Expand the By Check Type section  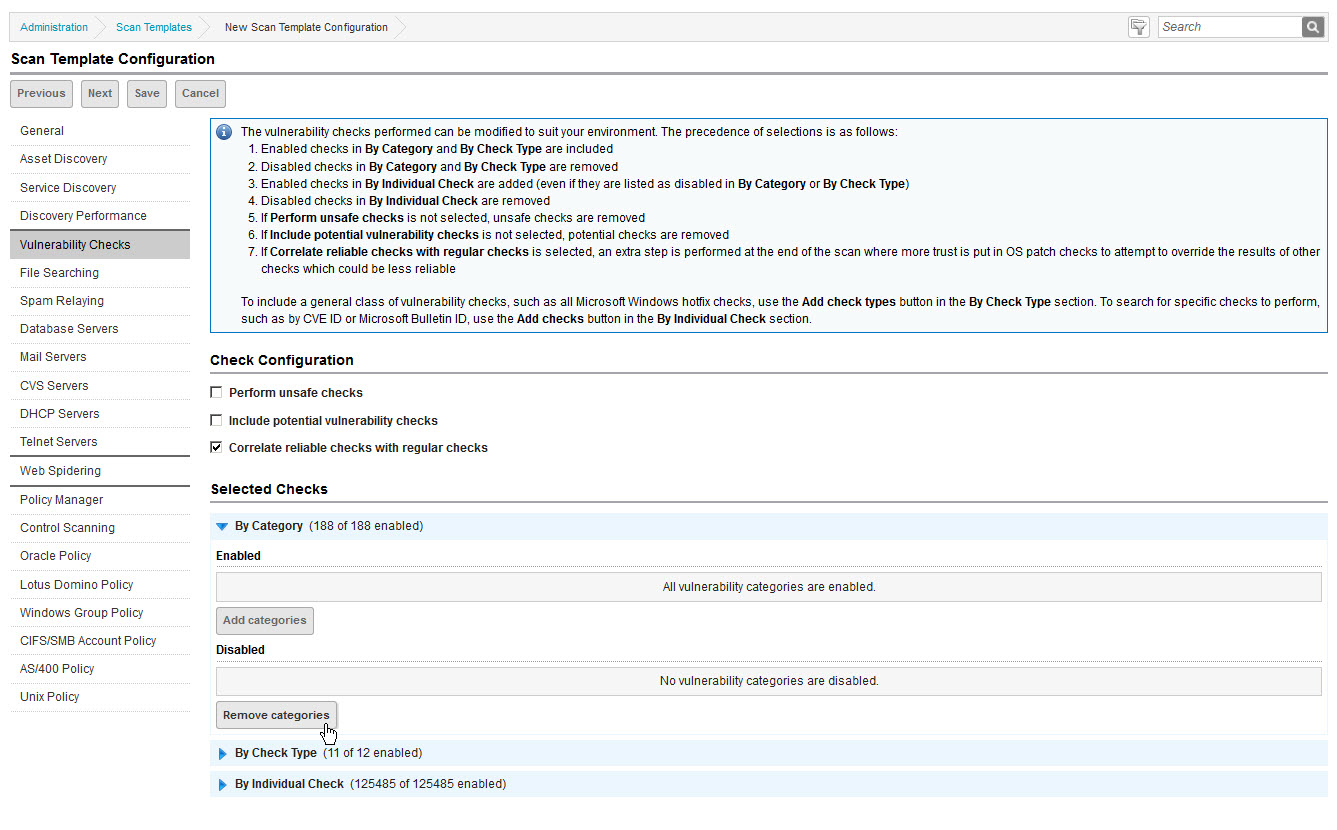click(x=222, y=753)
